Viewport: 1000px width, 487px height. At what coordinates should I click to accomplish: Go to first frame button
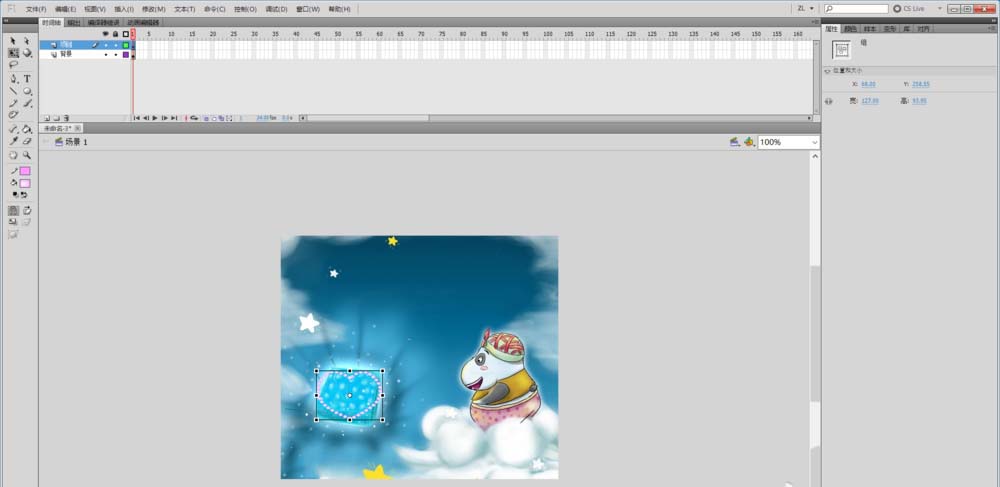click(x=136, y=119)
